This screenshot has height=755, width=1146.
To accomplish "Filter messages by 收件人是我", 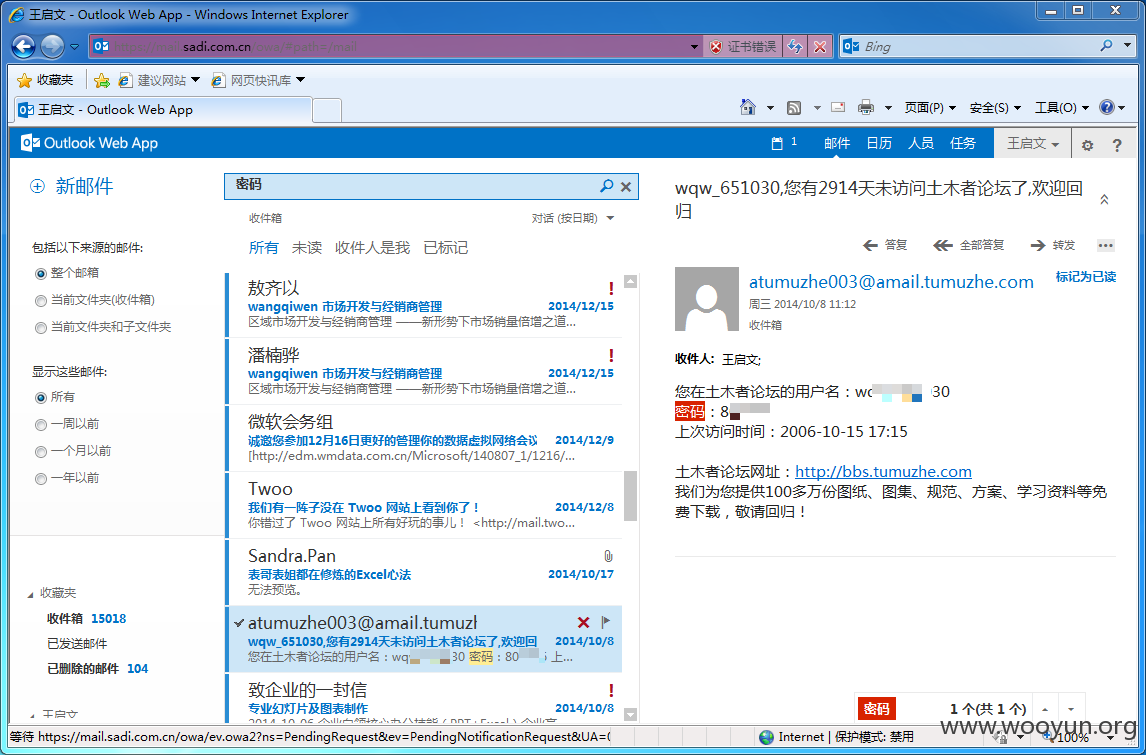I will click(x=373, y=248).
